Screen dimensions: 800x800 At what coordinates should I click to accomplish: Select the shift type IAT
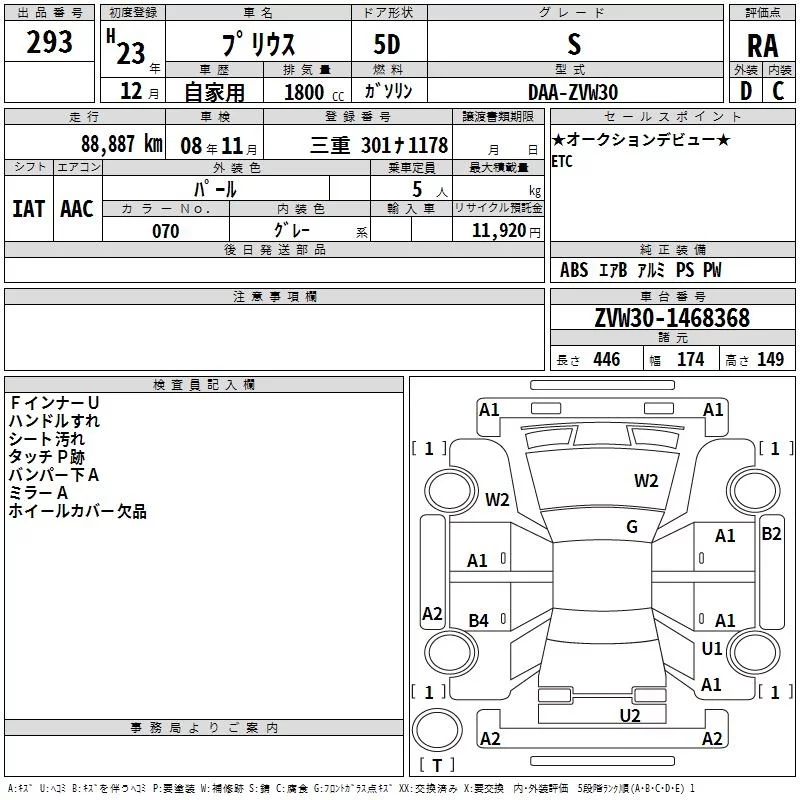pos(29,209)
